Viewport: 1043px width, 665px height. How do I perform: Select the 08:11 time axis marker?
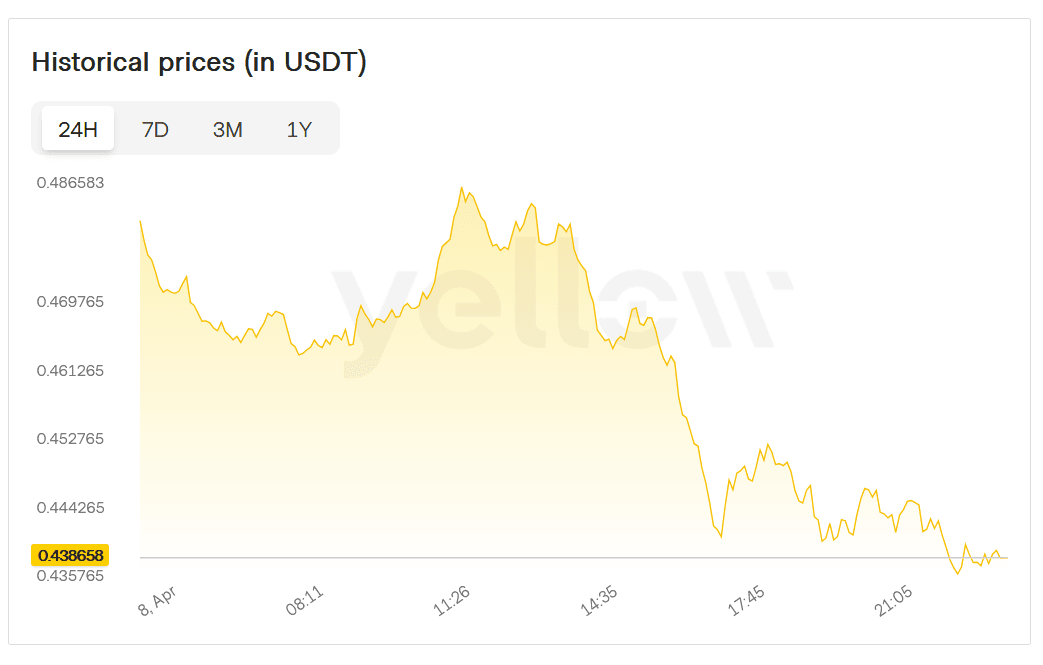coord(304,602)
